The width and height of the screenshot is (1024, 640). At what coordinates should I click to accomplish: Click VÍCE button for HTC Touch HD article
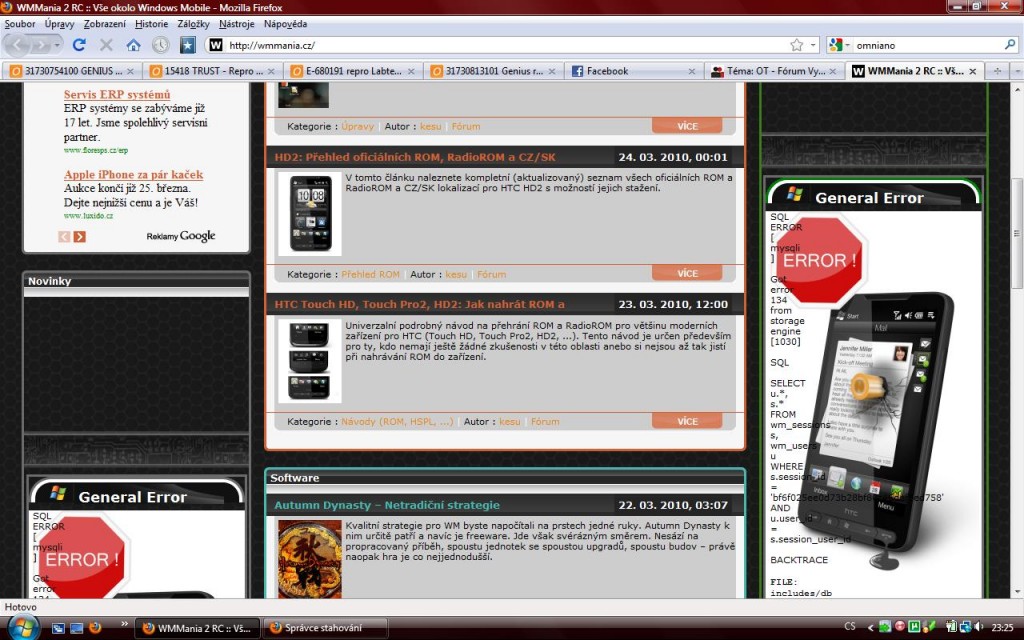coord(687,421)
